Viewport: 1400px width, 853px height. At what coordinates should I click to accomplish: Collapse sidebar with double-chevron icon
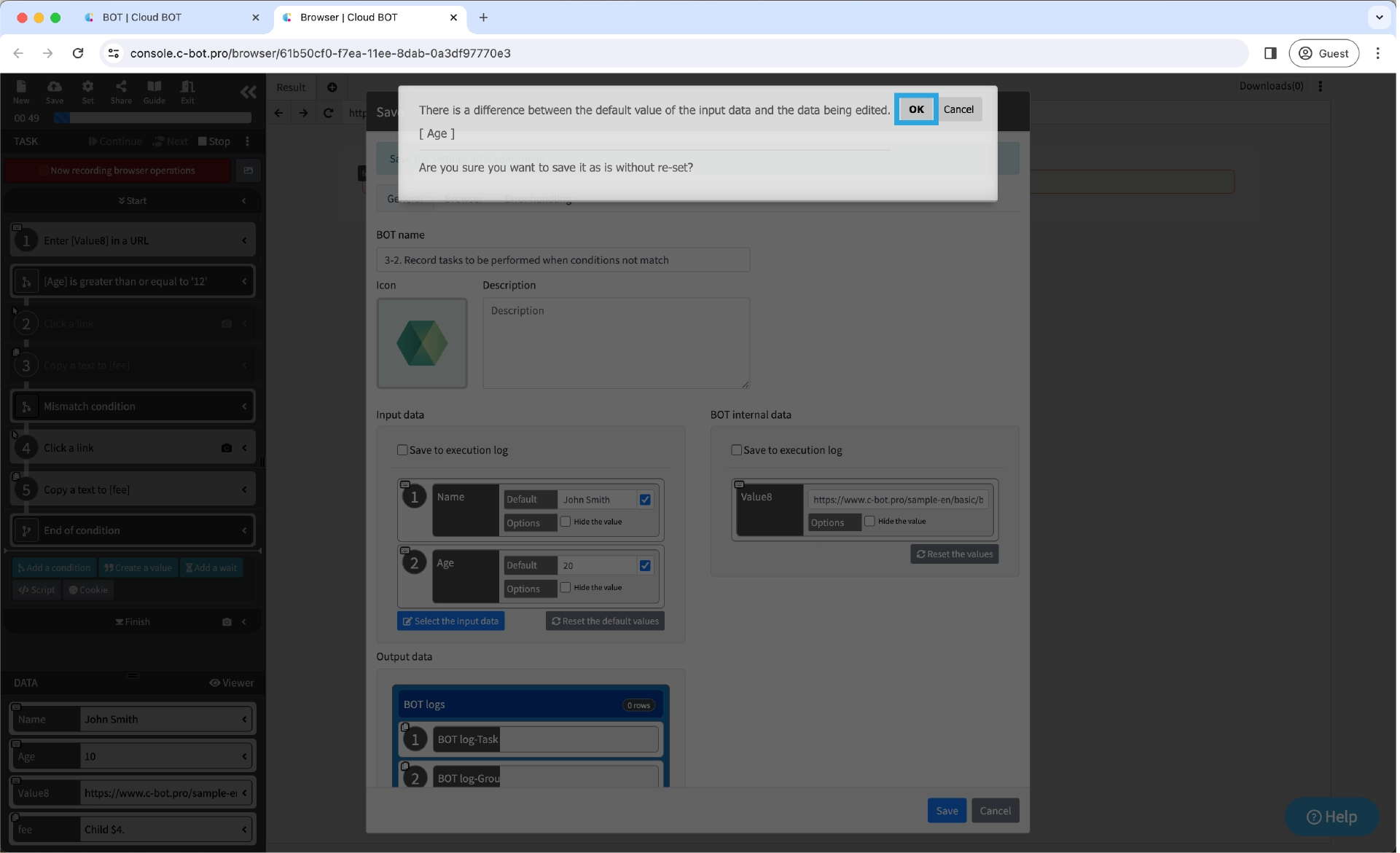coord(248,92)
